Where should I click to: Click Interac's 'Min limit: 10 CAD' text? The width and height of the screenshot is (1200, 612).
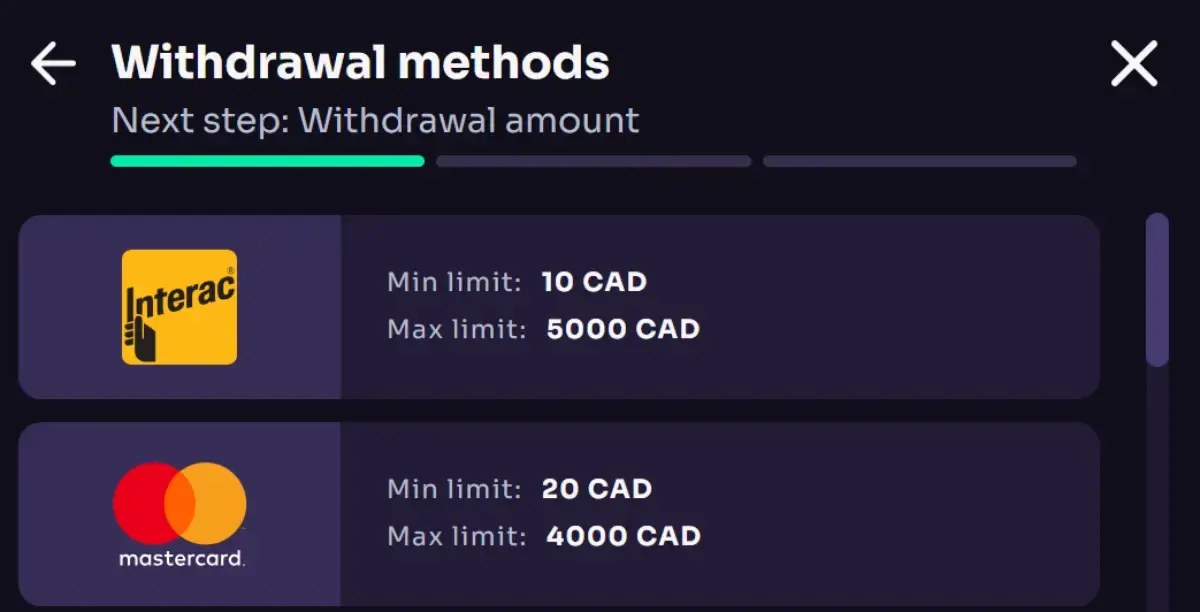(516, 282)
